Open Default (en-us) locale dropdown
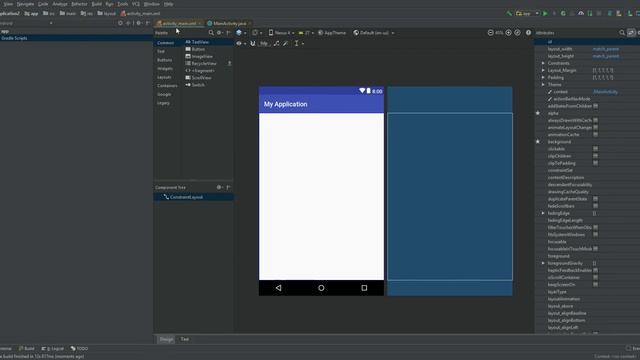 click(374, 33)
